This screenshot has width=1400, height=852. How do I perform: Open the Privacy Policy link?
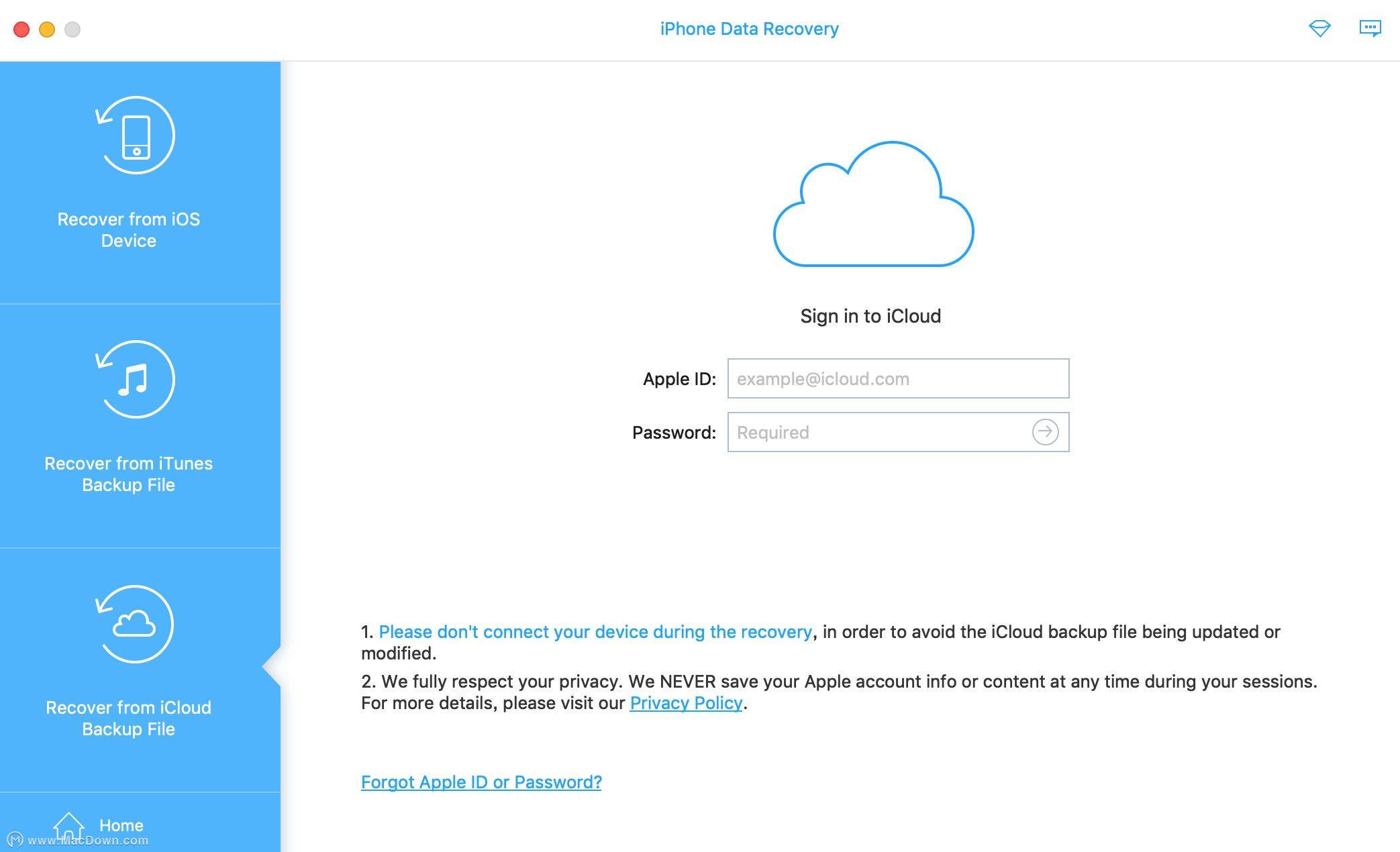tap(686, 703)
